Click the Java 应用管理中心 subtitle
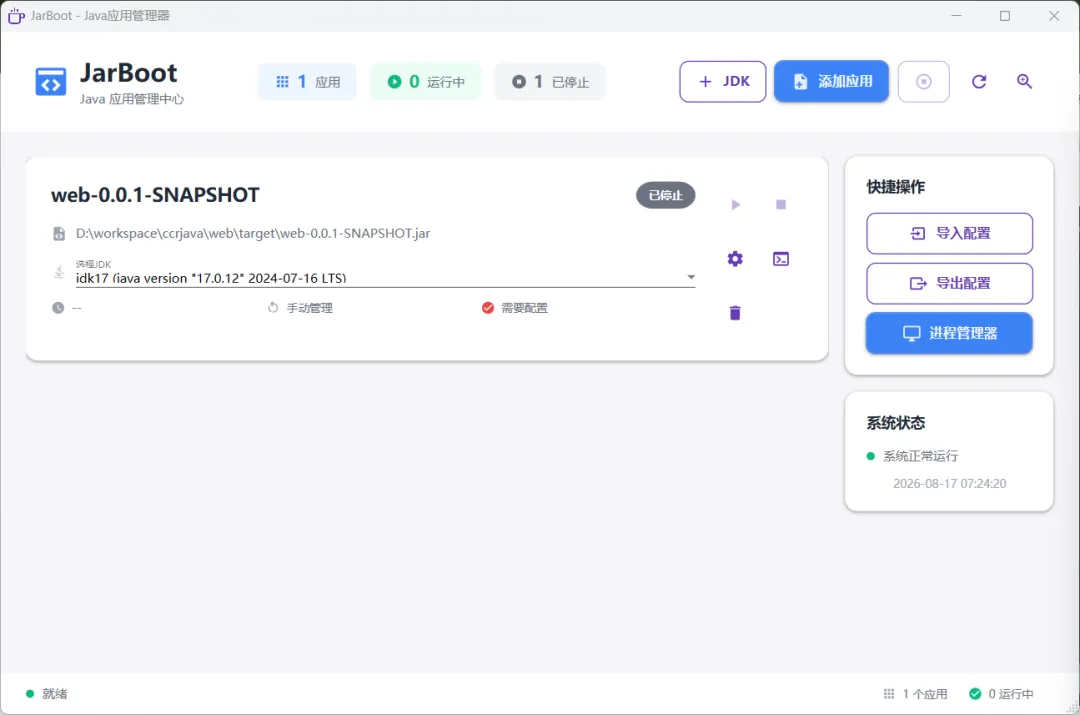 click(x=132, y=99)
